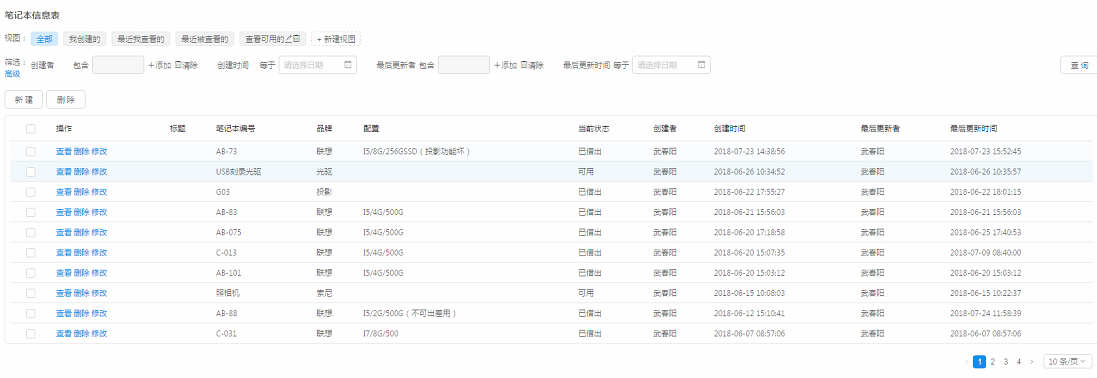Go to page 2 in pagination
1097x378 pixels.
click(992, 361)
